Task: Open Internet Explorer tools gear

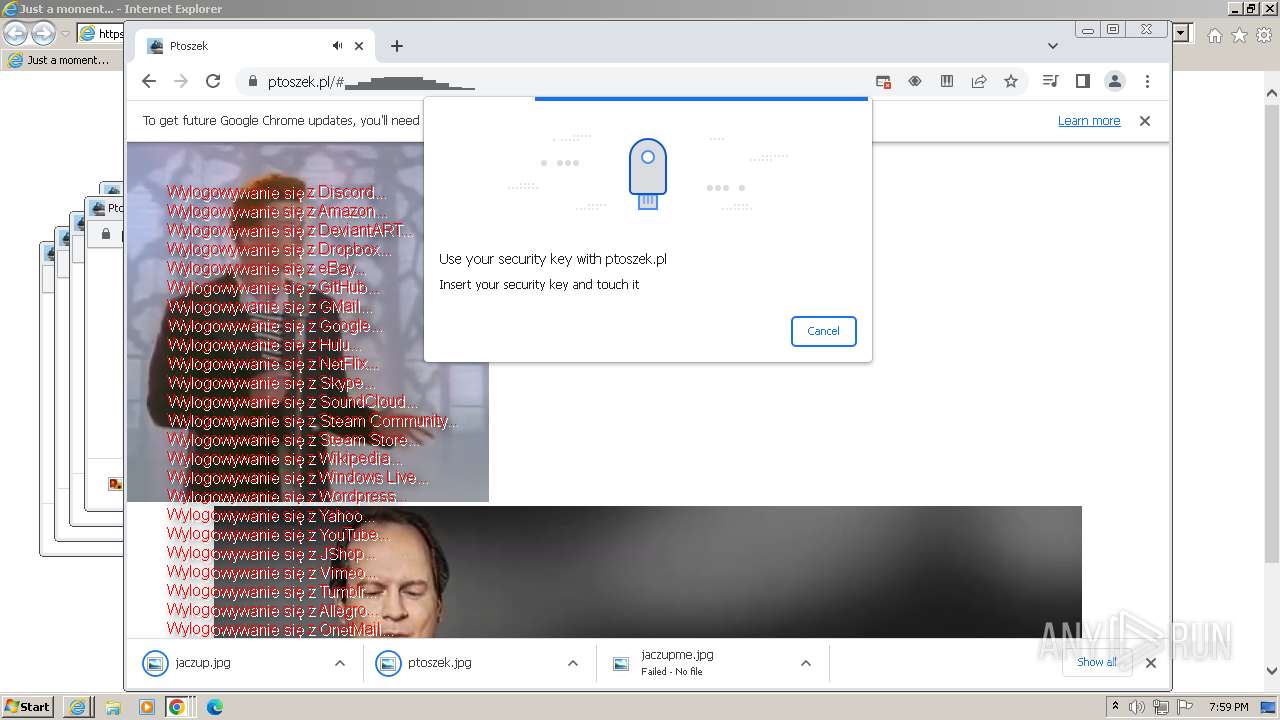Action: tap(1264, 35)
